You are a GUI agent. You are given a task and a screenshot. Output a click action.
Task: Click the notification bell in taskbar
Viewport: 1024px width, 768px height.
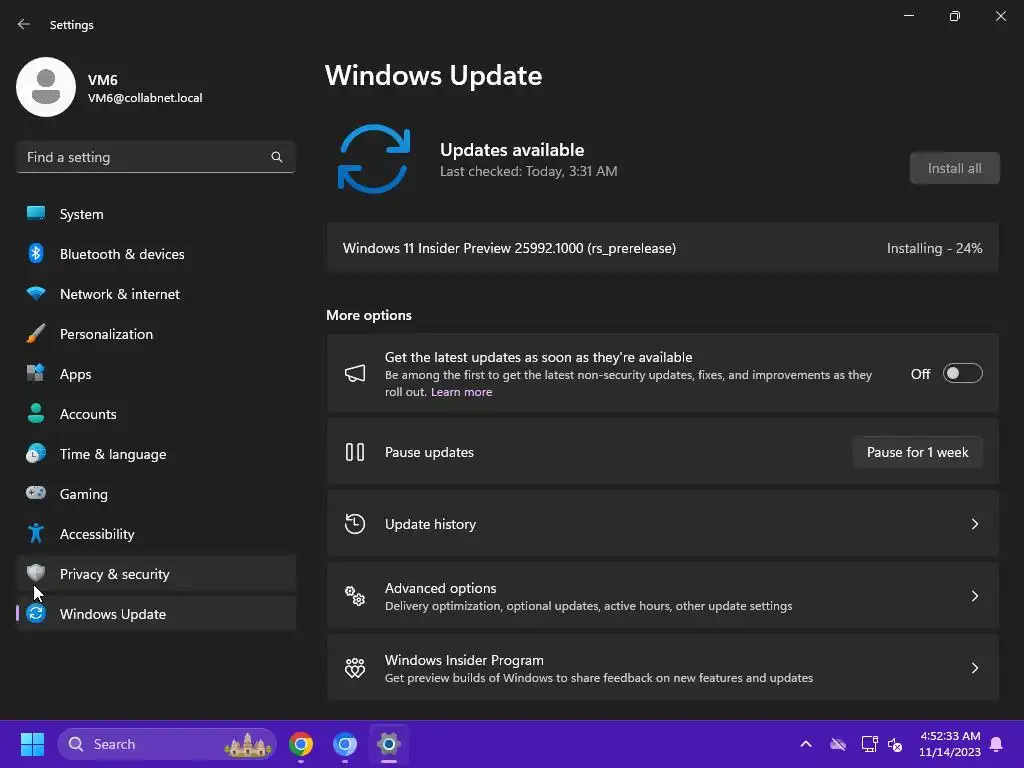tap(997, 744)
